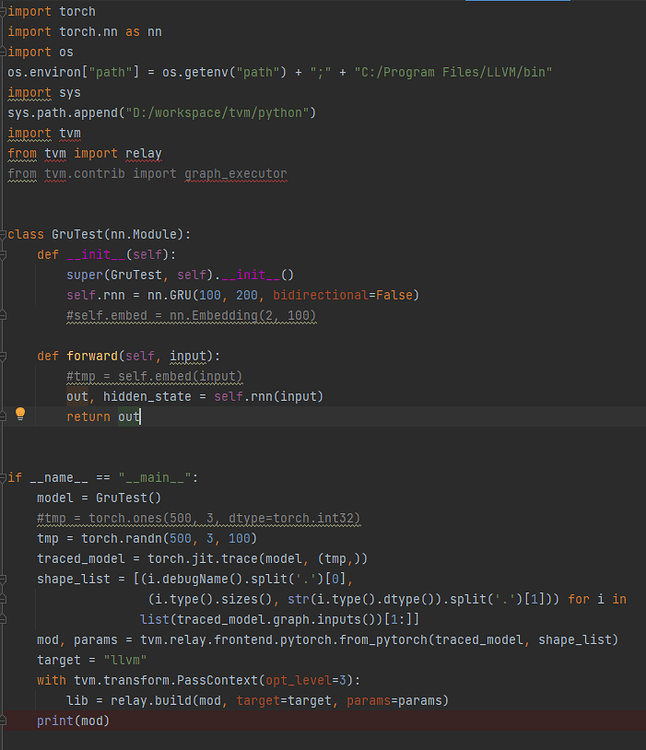Viewport: 646px width, 750px height.
Task: Fold the if __name__ main block
Action: (x=4, y=478)
